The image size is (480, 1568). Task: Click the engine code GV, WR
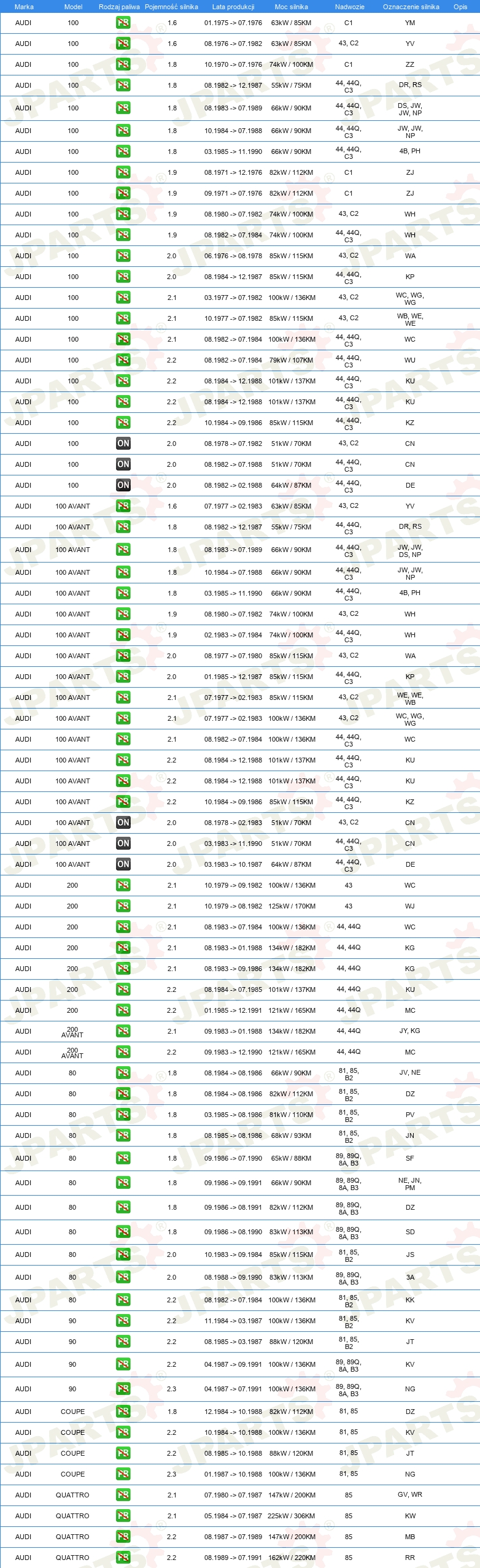[410, 1494]
